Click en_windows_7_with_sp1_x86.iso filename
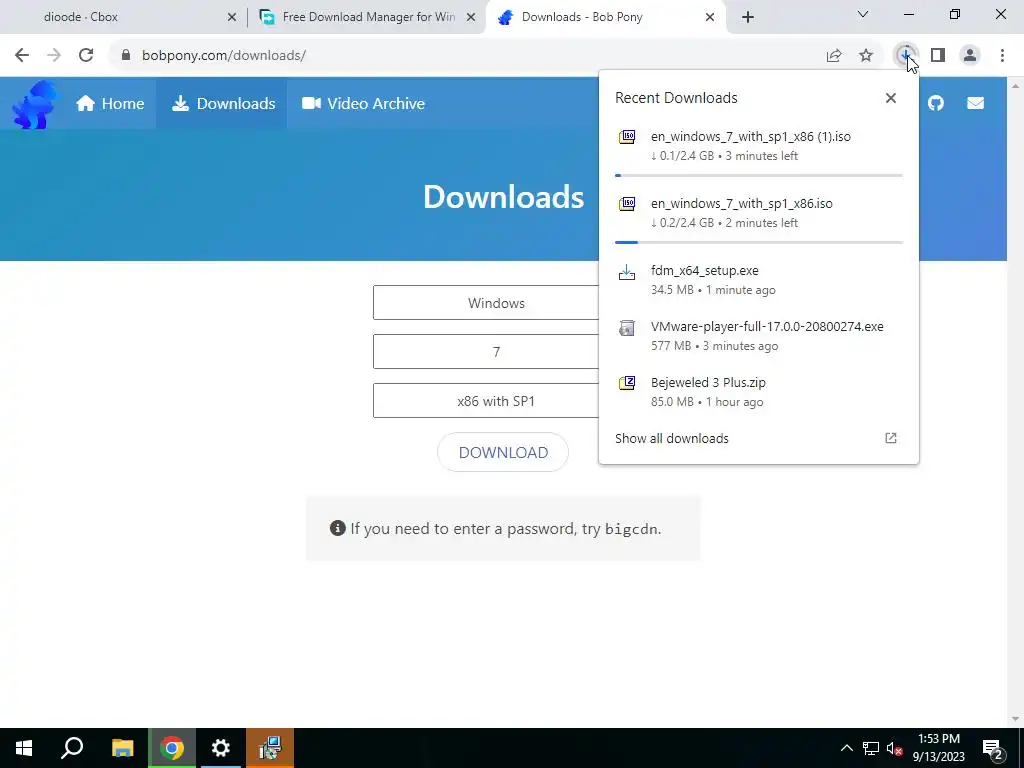 pos(741,203)
